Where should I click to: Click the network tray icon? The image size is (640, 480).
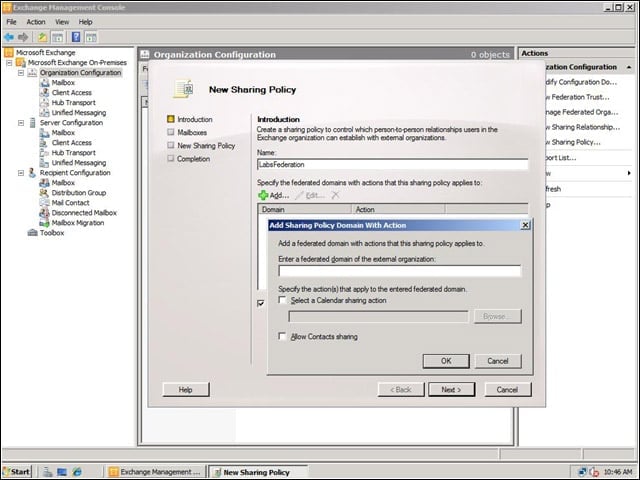pyautogui.click(x=582, y=472)
